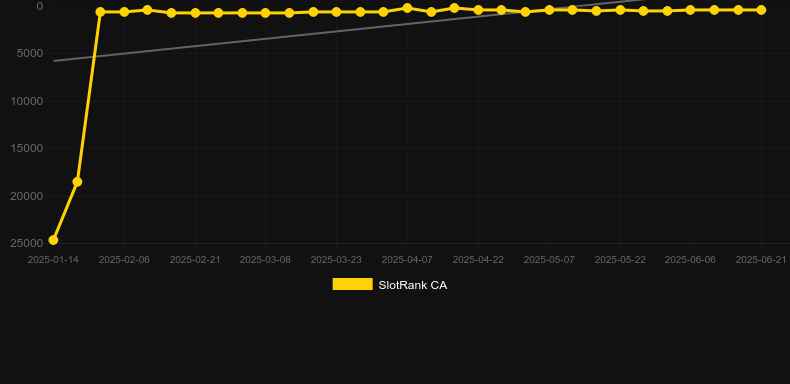The image size is (790, 384).
Task: Select the last data point on 2025-06-21
Action: click(x=761, y=10)
